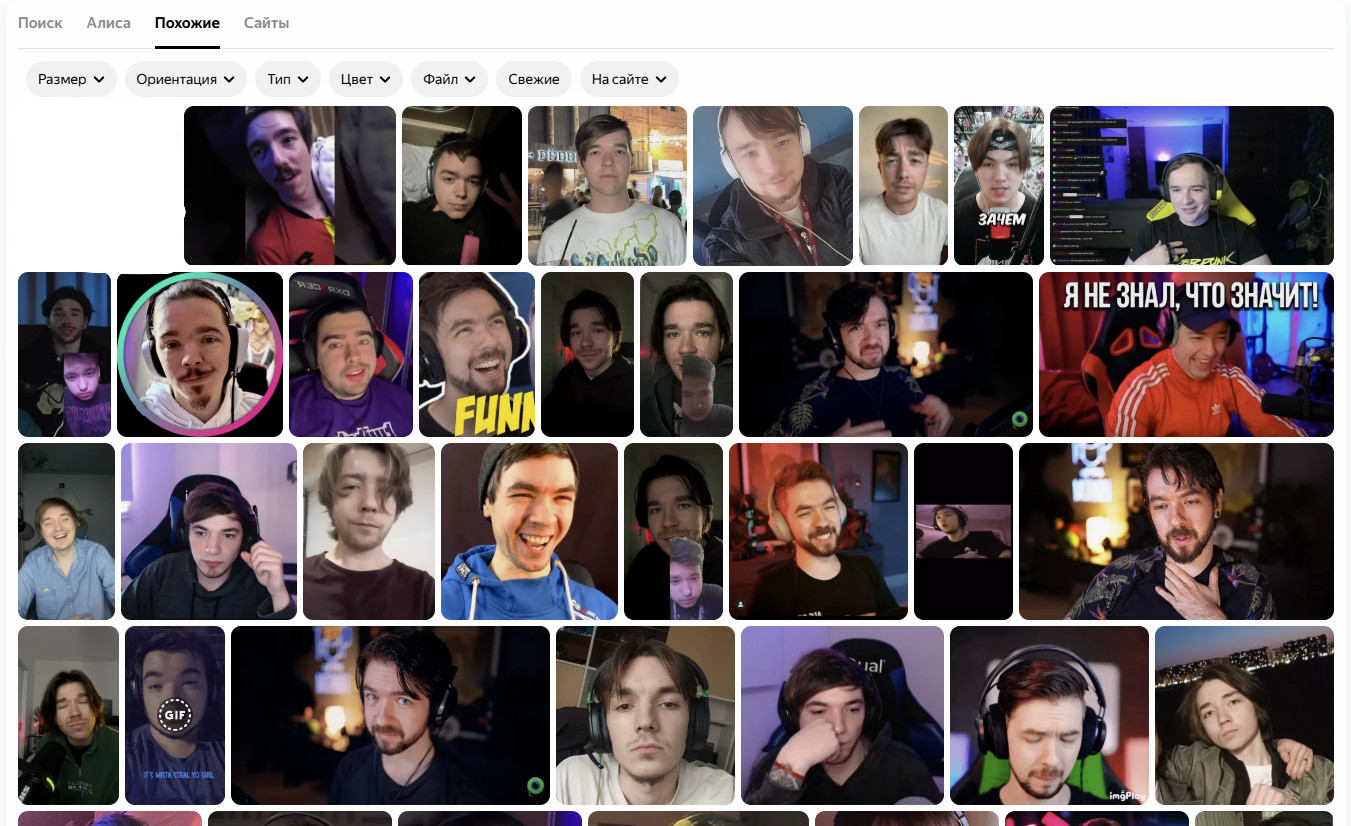The width and height of the screenshot is (1351, 826).
Task: Open the laughing man in light blue shirt
Action: pyautogui.click(x=66, y=531)
